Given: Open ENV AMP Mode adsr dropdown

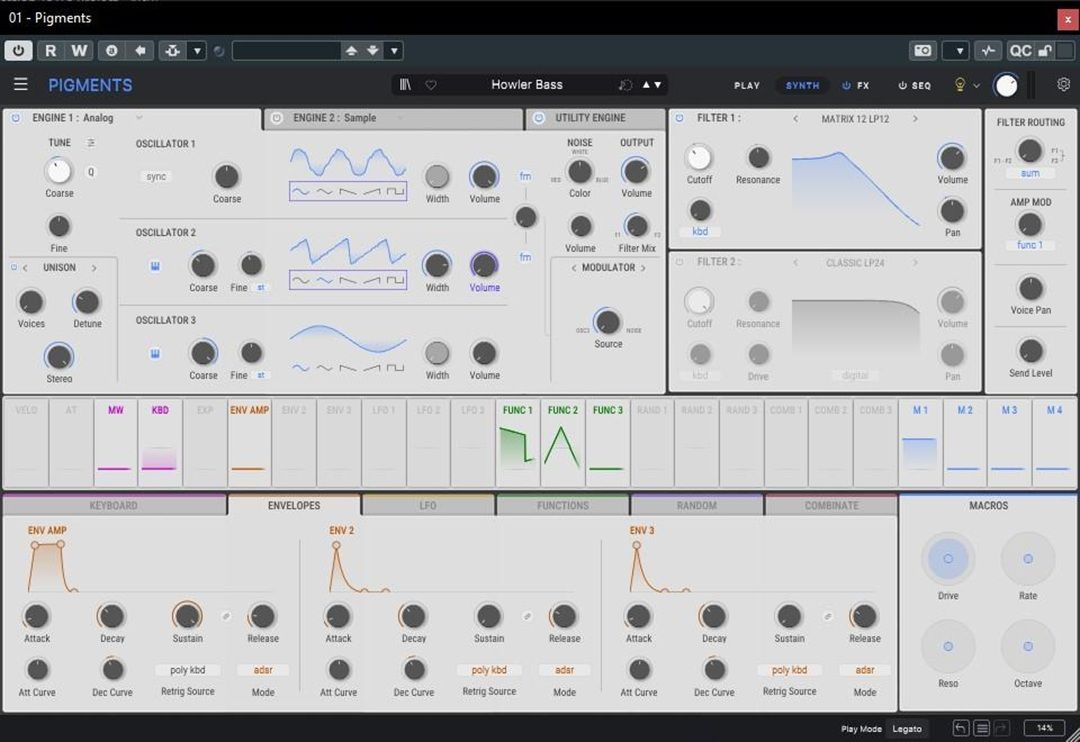Looking at the screenshot, I should click(x=262, y=670).
